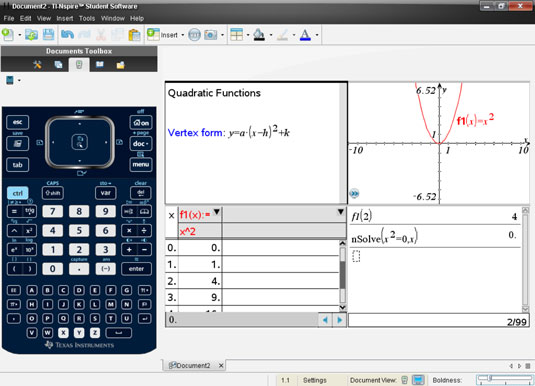
Task: Click the screen capture camera icon
Action: pos(210,35)
